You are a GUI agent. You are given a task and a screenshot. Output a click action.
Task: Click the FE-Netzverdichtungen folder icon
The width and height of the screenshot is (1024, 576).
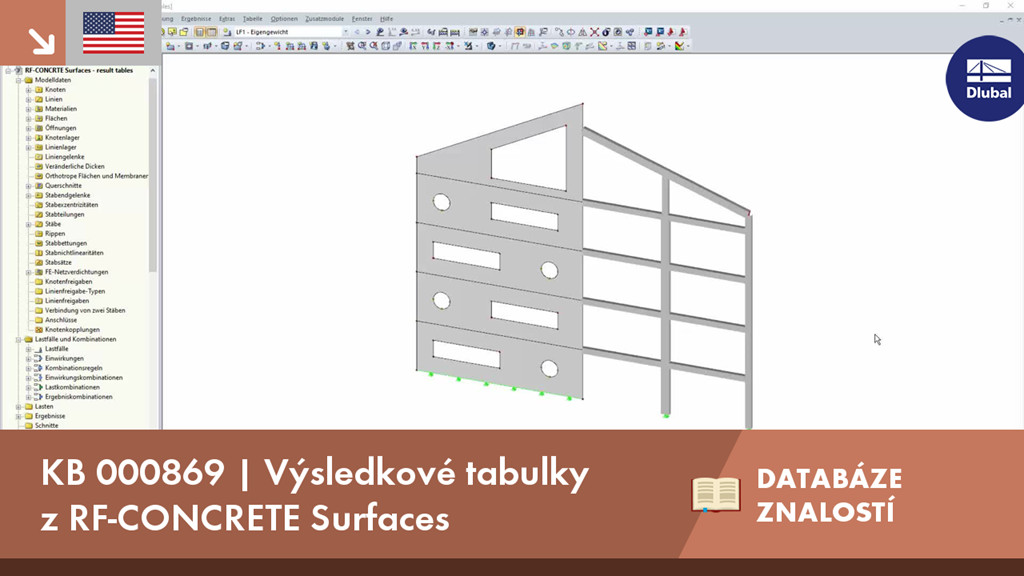(39, 272)
